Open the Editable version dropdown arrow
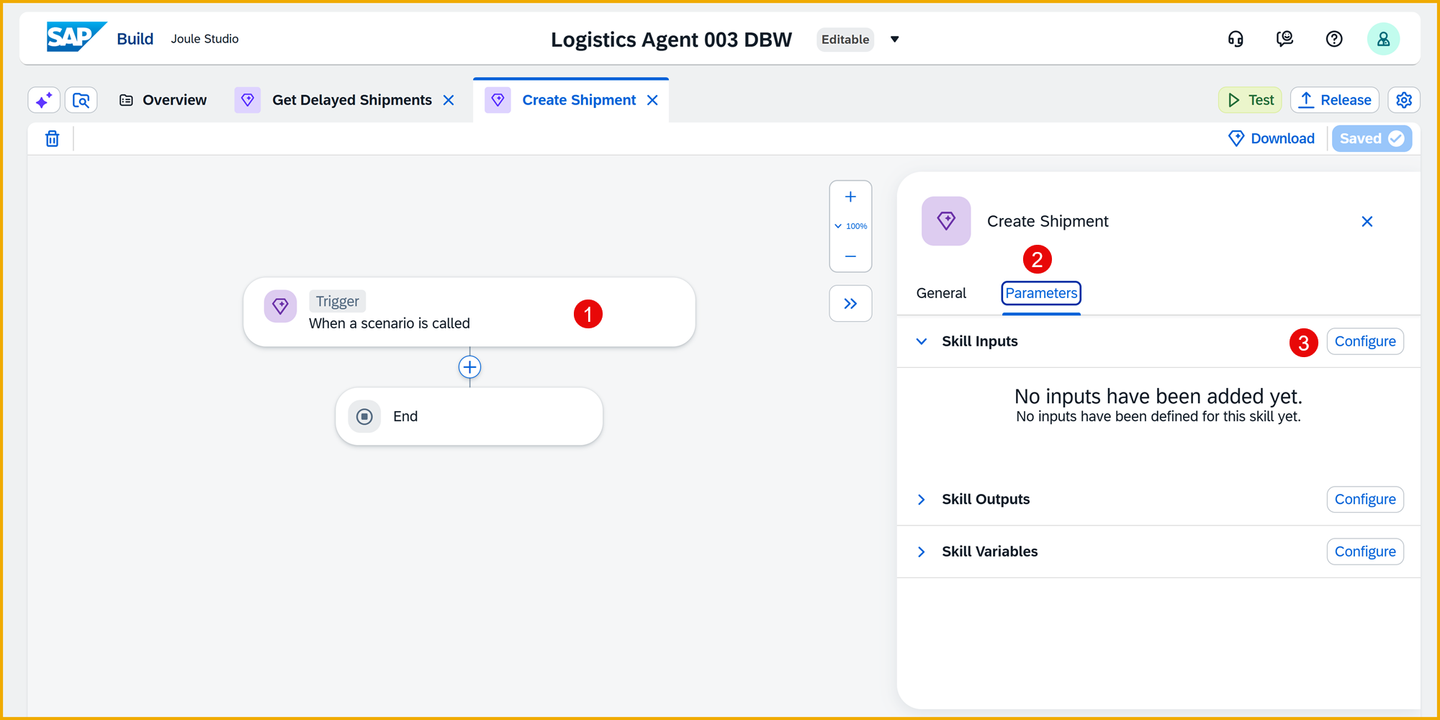The width and height of the screenshot is (1440, 720). 895,39
